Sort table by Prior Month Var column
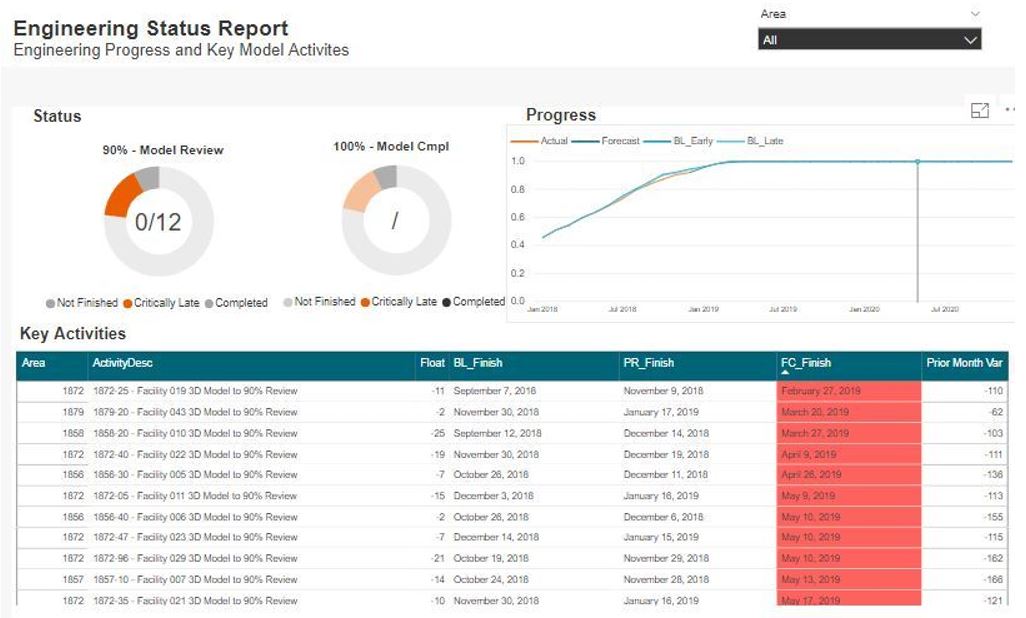The width and height of the screenshot is (1026, 618). pyautogui.click(x=964, y=362)
